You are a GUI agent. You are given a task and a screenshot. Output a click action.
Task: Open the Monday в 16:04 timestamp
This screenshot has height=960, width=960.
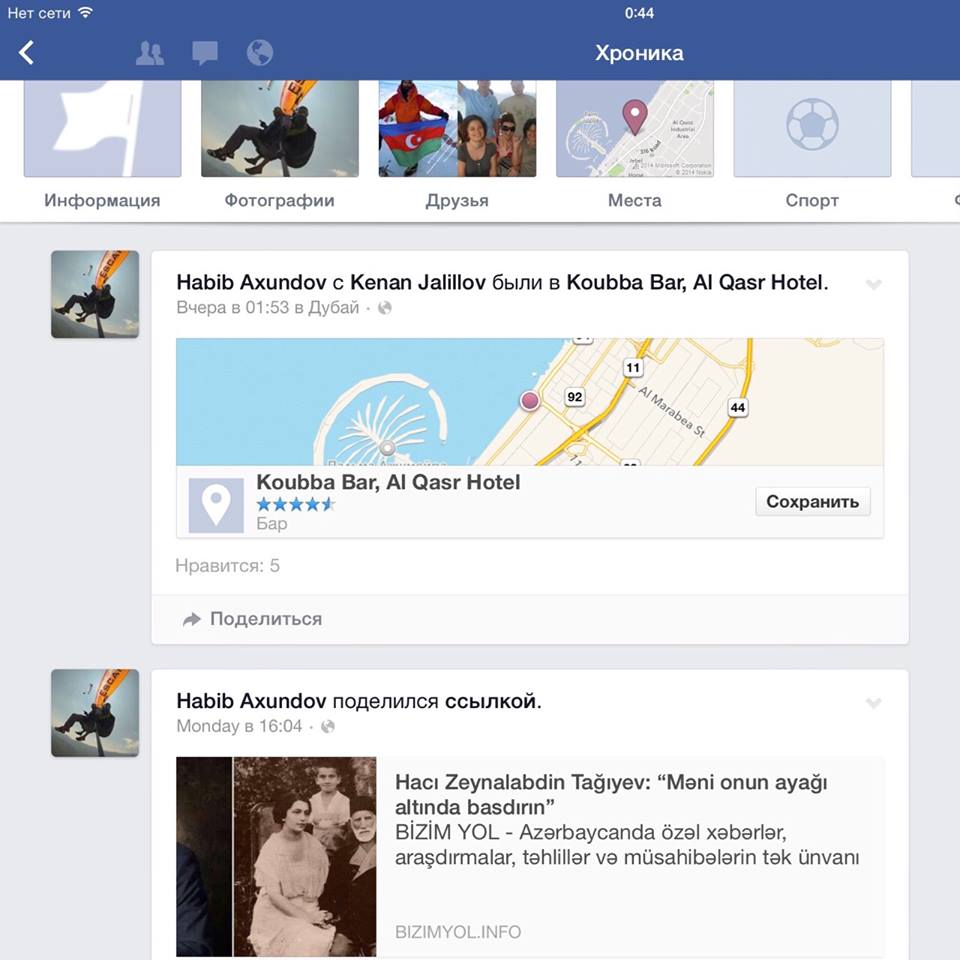pyautogui.click(x=239, y=726)
